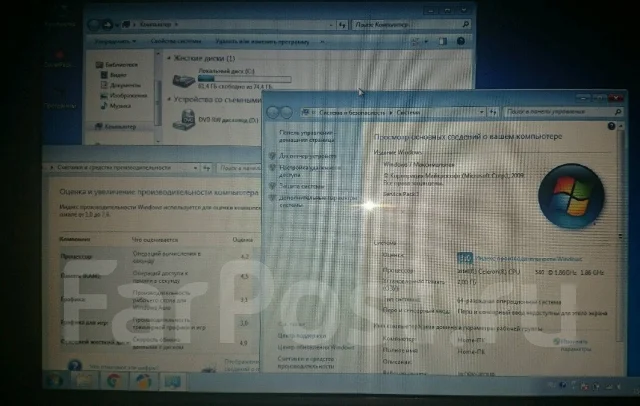Image resolution: width=640 pixels, height=406 pixels.
Task: Open Дополнительные параметры системы link
Action: pos(318,201)
